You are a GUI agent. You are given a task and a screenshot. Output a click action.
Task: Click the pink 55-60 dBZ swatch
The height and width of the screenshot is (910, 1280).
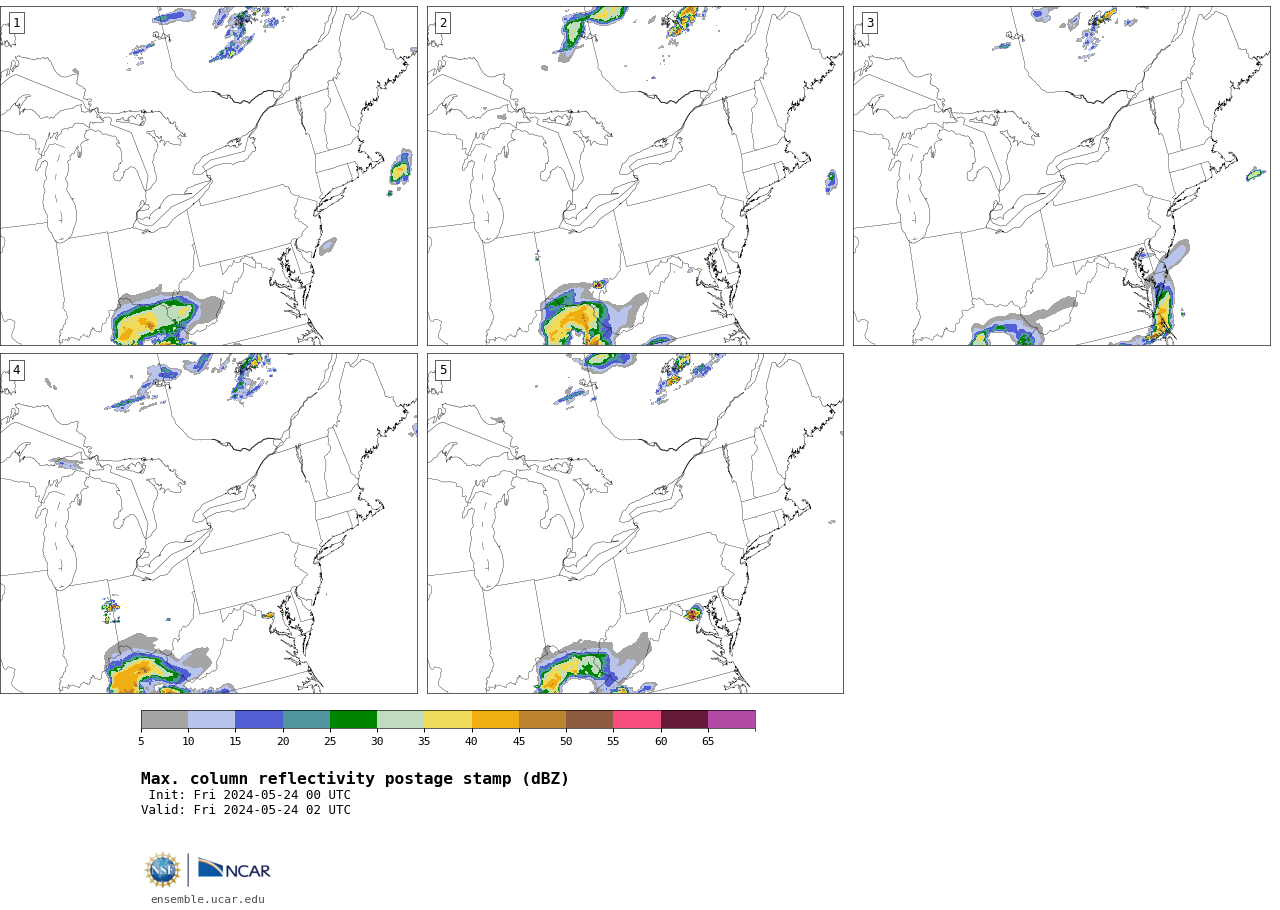pos(637,720)
